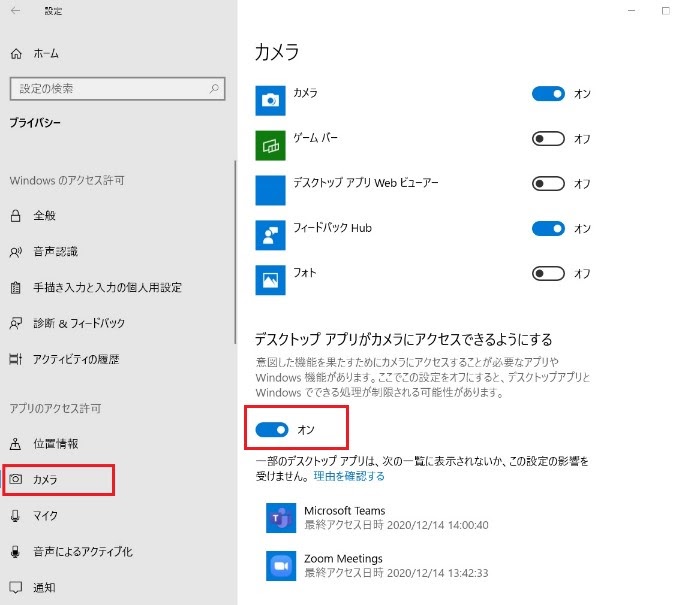Disable フィードバック Hub camera toggle
Image resolution: width=676 pixels, height=605 pixels.
coord(548,229)
